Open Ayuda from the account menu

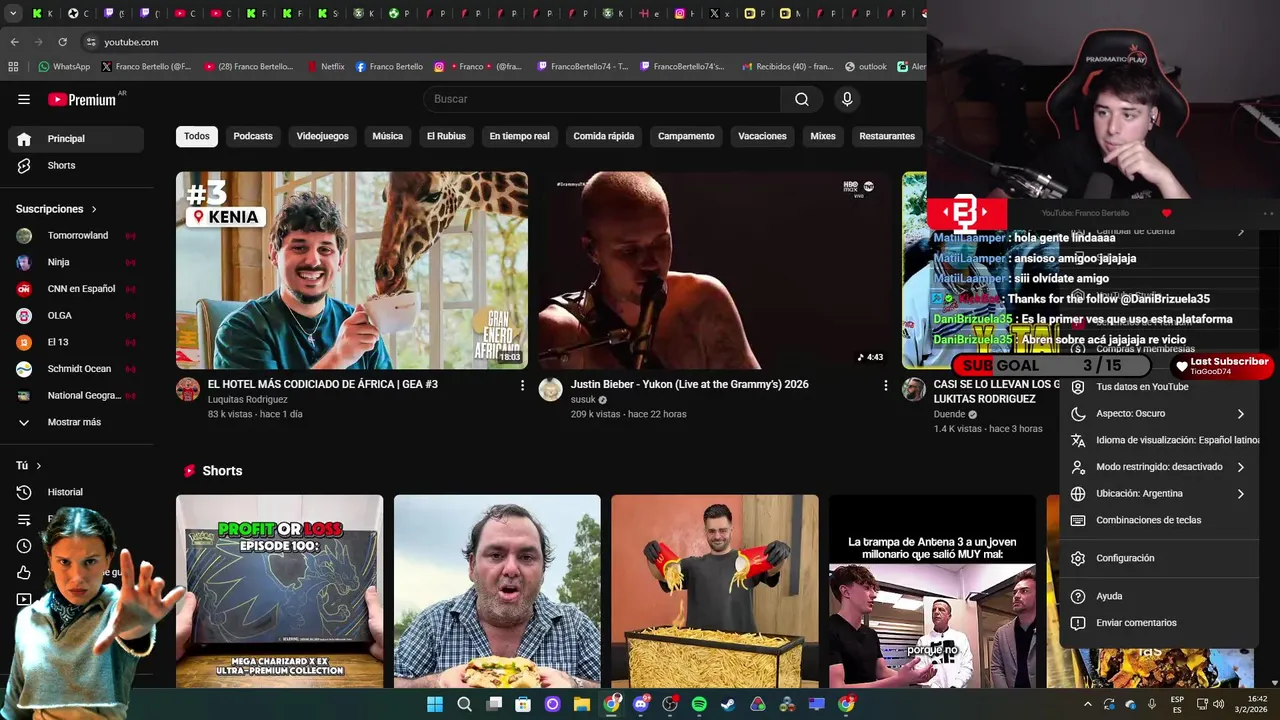coord(1159,596)
